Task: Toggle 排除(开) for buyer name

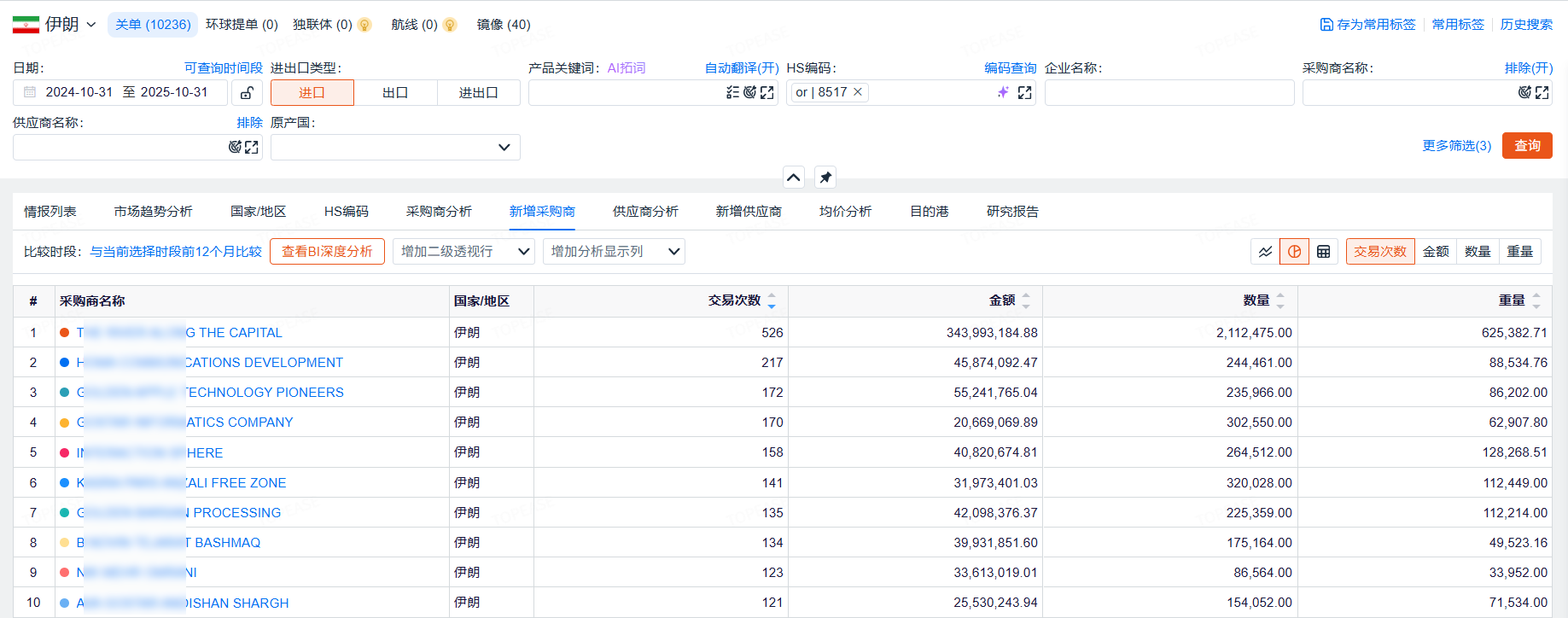Action: tap(1528, 68)
